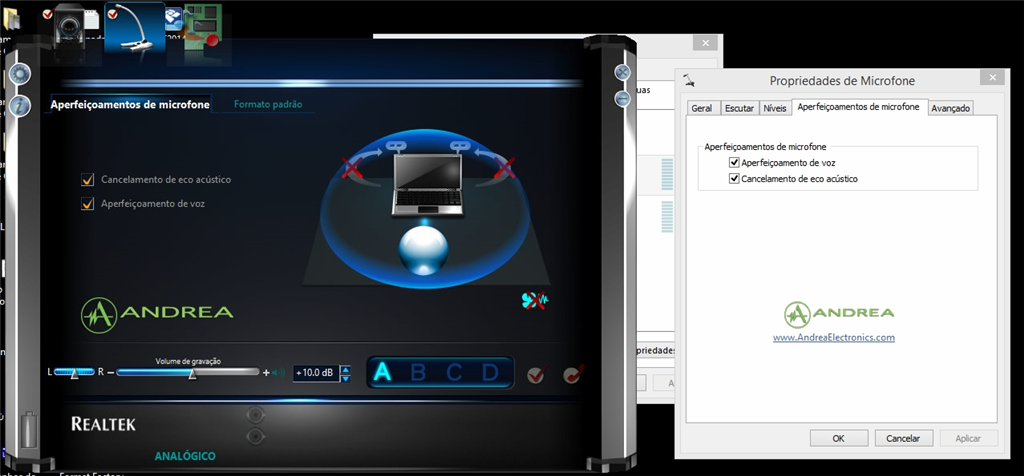Viewport: 1024px width, 476px height.
Task: Click the red set default communication checkmark
Action: 573,373
